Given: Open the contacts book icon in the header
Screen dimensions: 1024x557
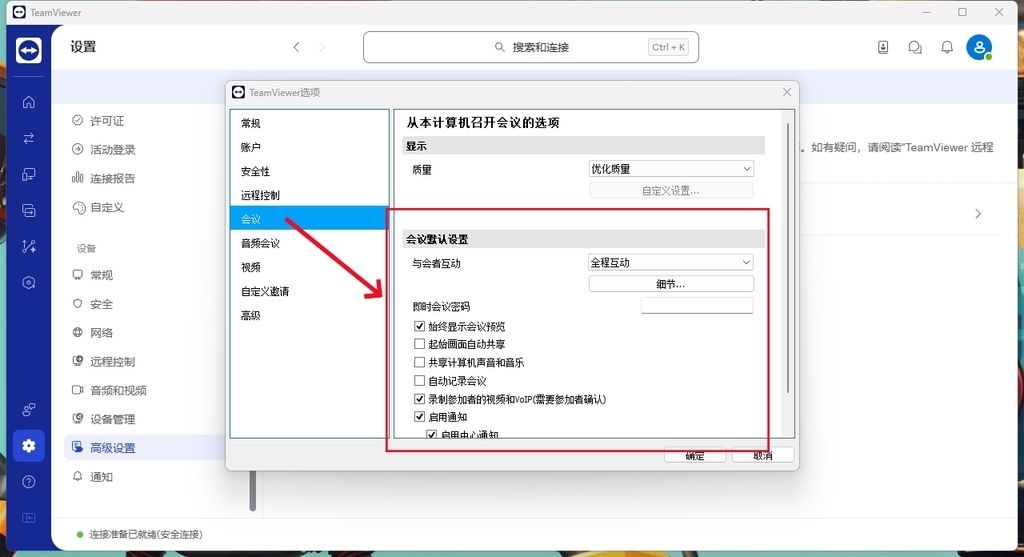Looking at the screenshot, I should [x=883, y=47].
